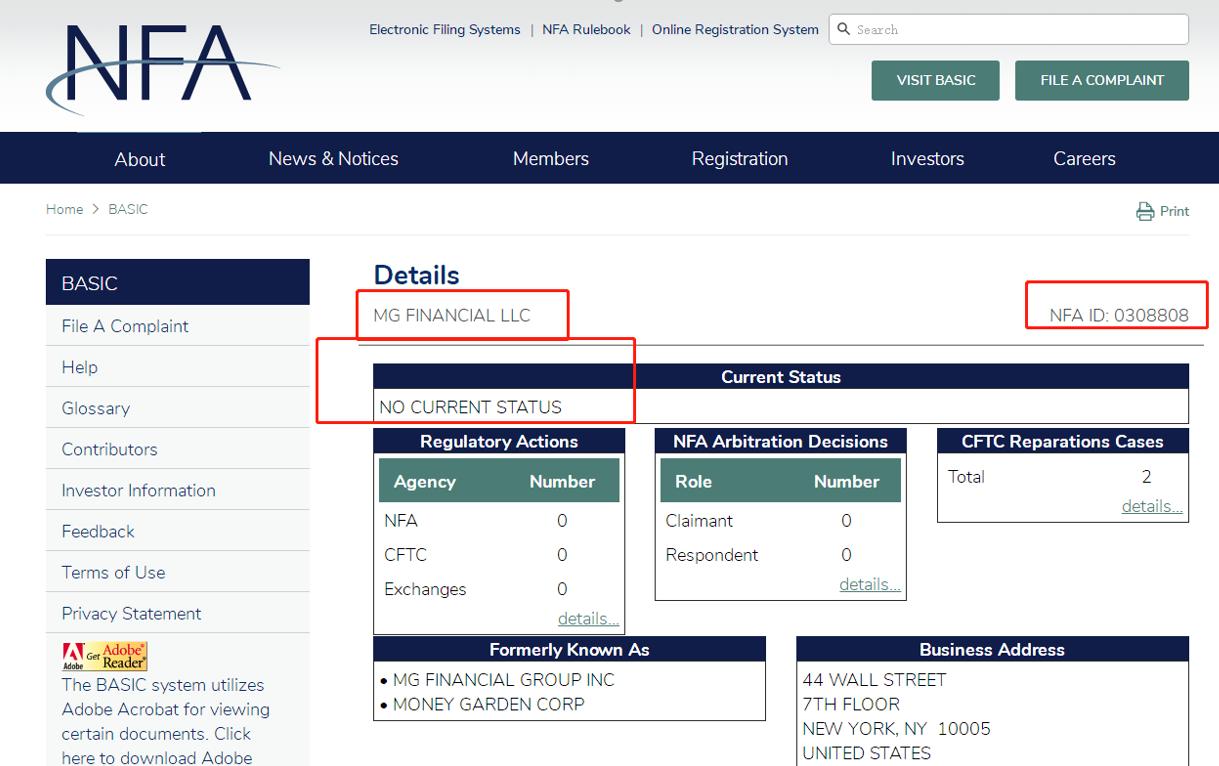This screenshot has width=1219, height=766.
Task: Click 44 WALL STREET address line
Action: [874, 680]
